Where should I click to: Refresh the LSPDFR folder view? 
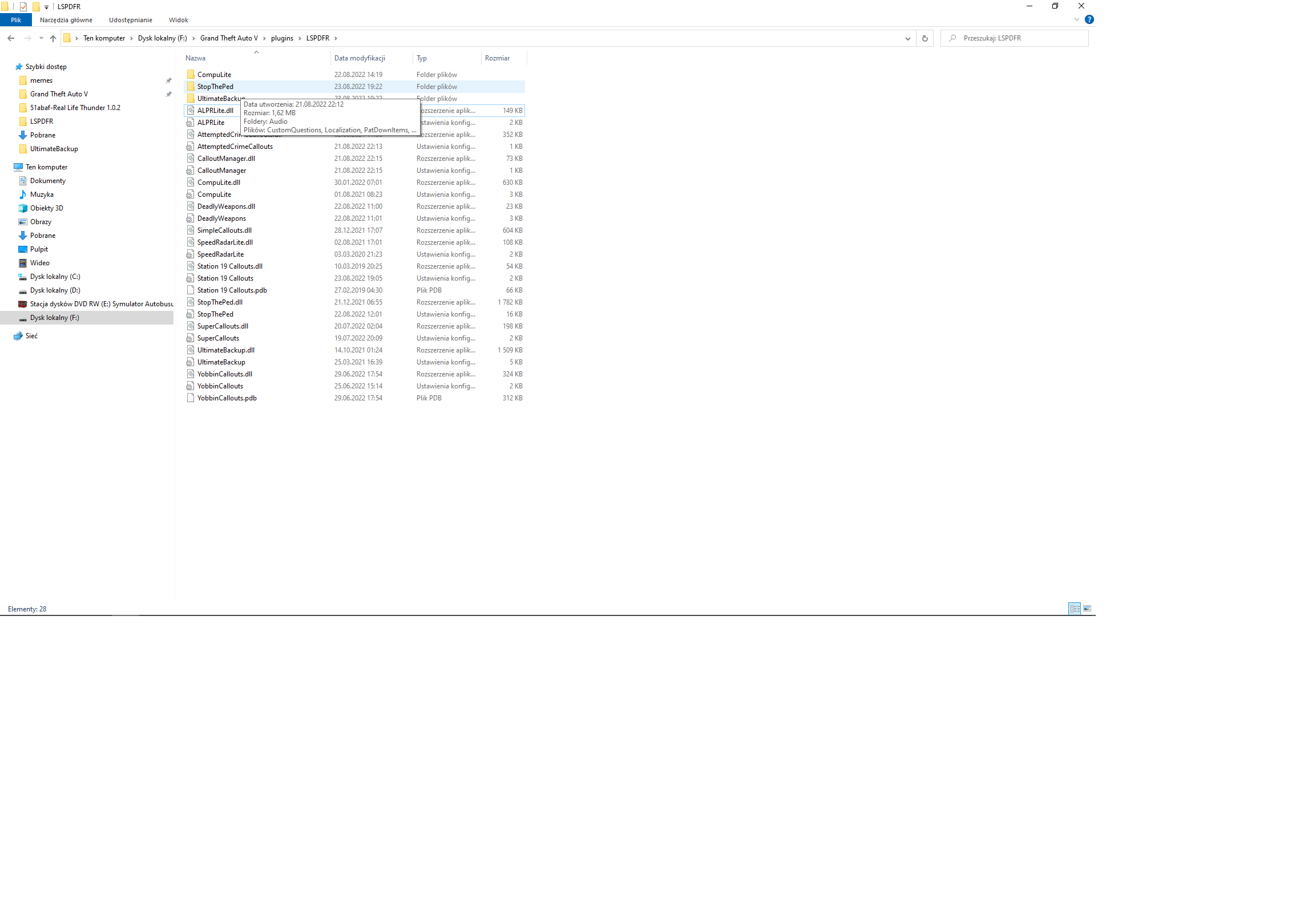click(x=924, y=38)
